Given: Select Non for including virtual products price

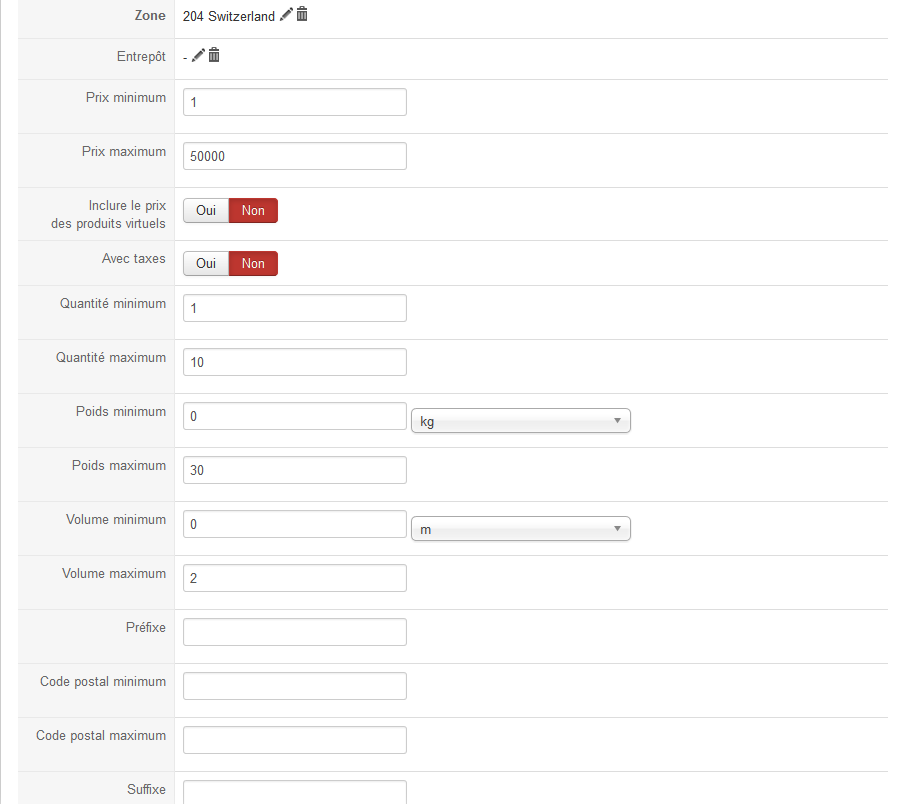Looking at the screenshot, I should click(253, 210).
